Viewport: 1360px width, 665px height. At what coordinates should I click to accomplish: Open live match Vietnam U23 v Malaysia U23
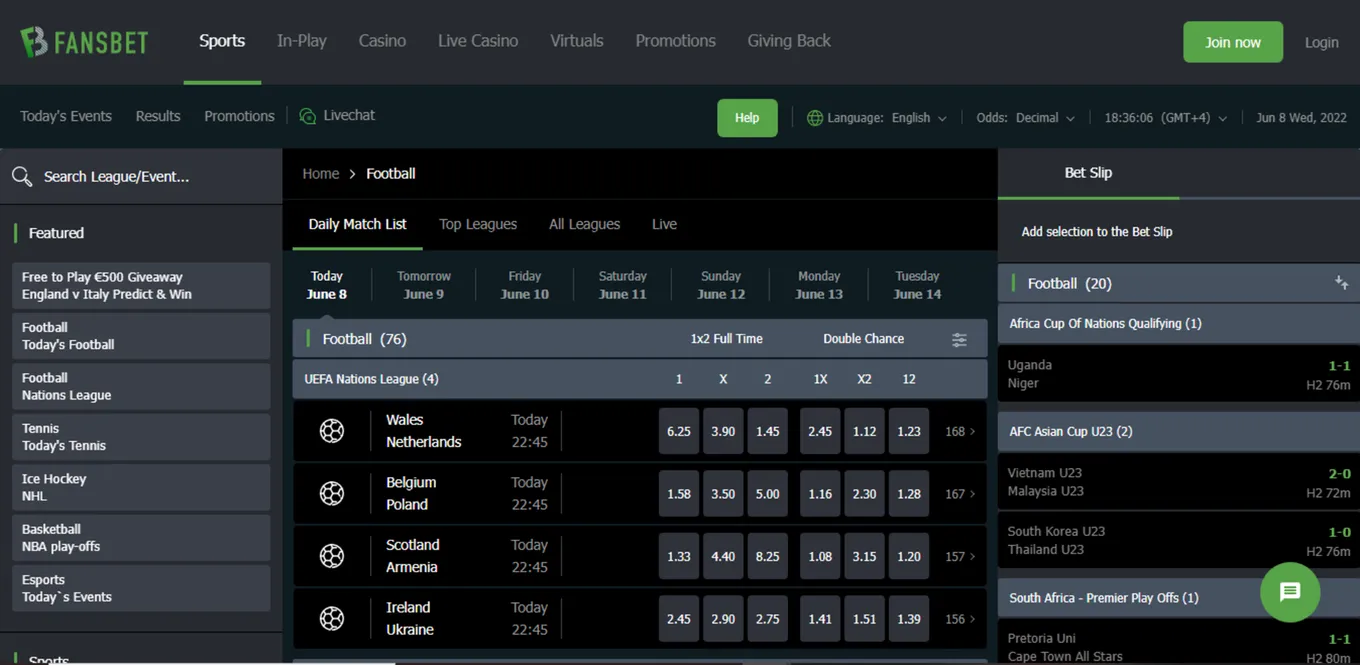[1179, 482]
